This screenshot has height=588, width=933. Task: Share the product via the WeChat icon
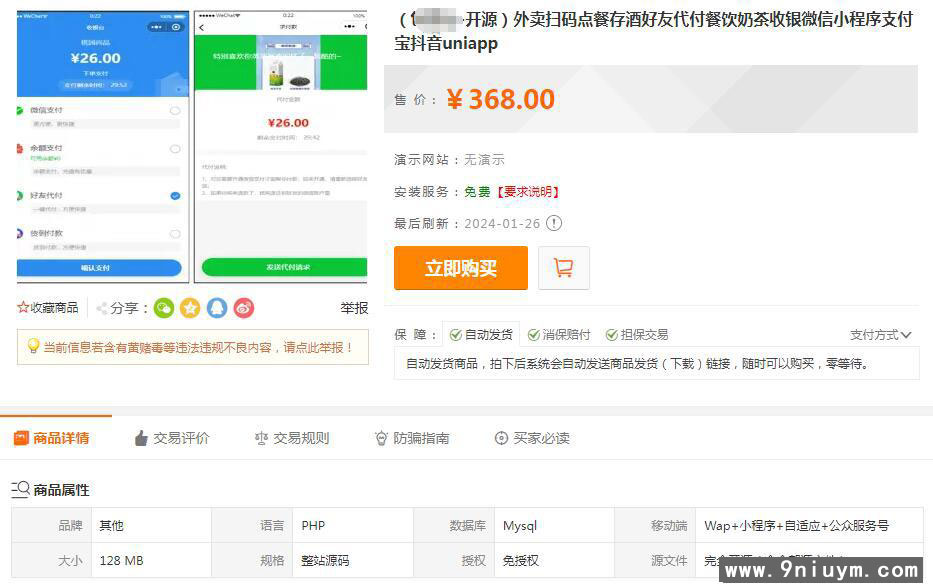[164, 308]
